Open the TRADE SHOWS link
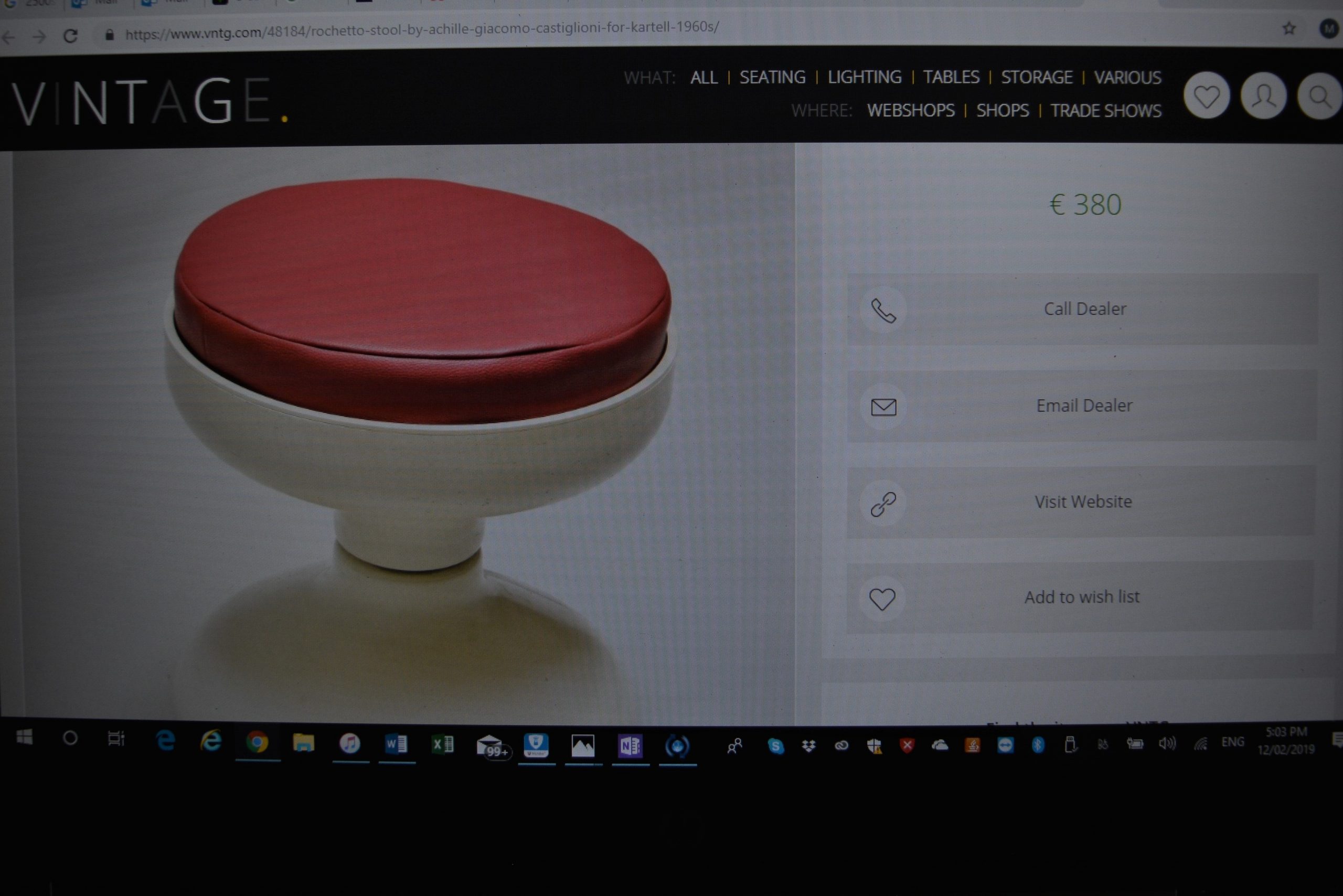This screenshot has width=1343, height=896. pos(1105,110)
